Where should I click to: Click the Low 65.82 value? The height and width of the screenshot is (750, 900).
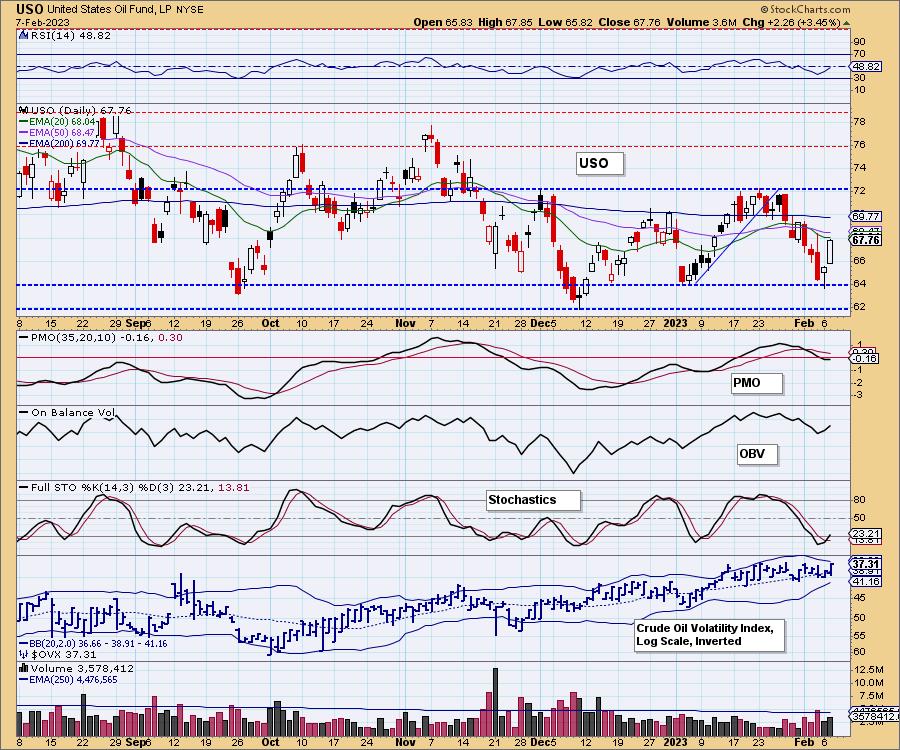565,22
